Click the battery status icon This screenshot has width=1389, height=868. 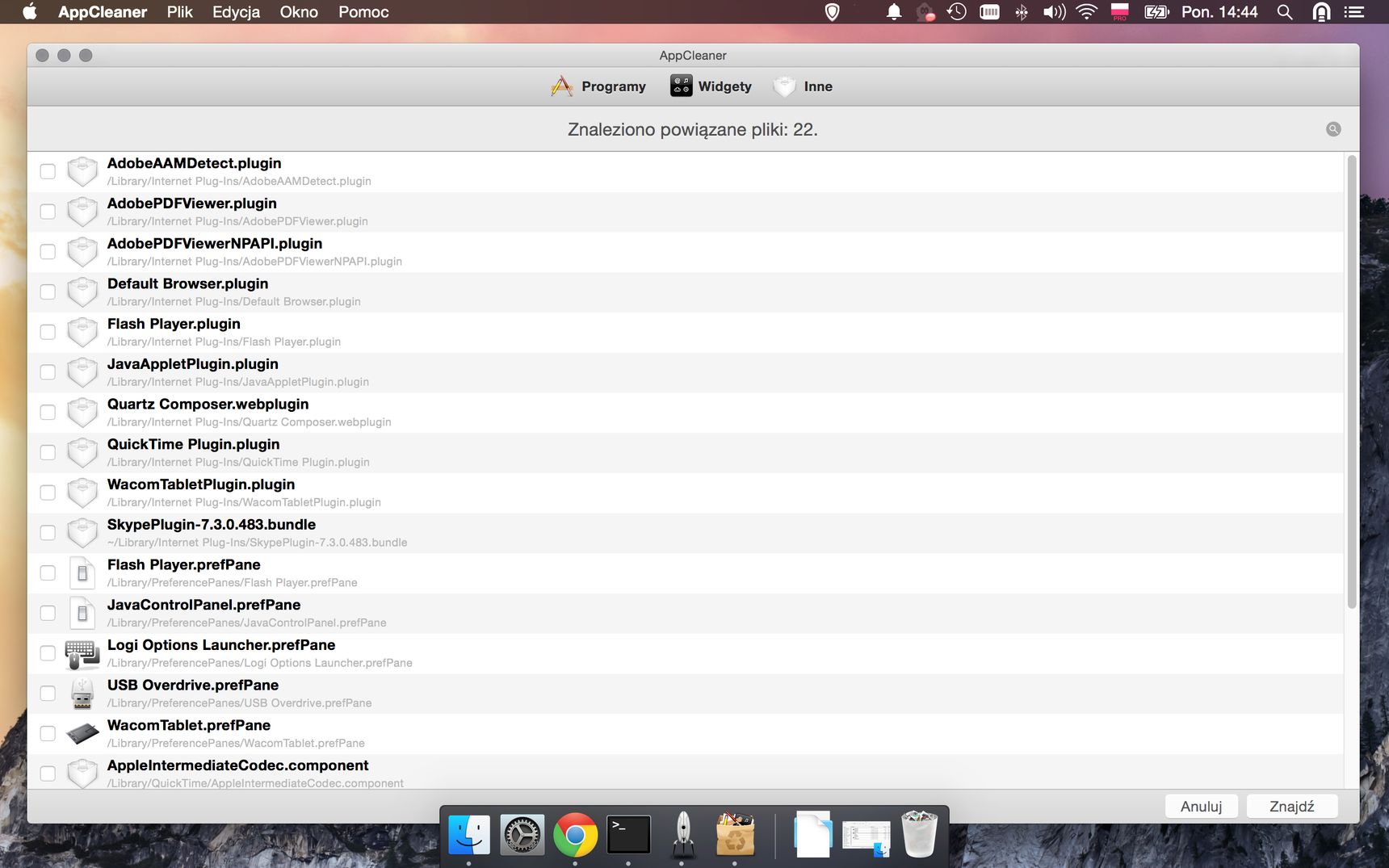[x=1156, y=12]
